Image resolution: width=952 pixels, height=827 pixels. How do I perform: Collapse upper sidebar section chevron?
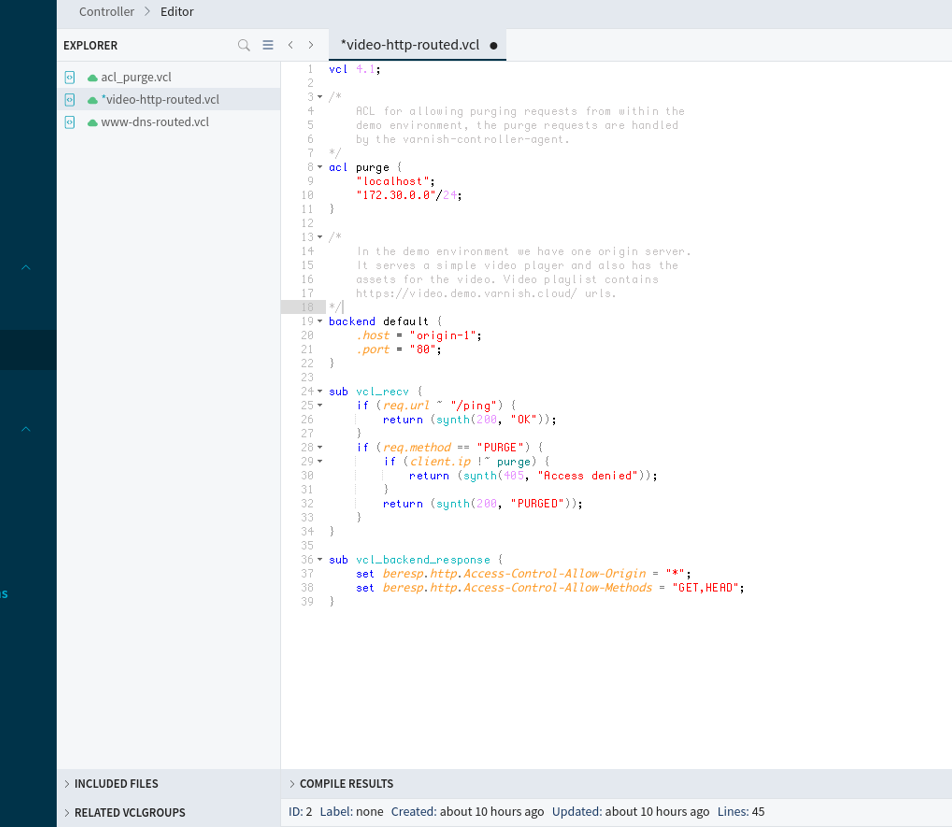(26, 267)
